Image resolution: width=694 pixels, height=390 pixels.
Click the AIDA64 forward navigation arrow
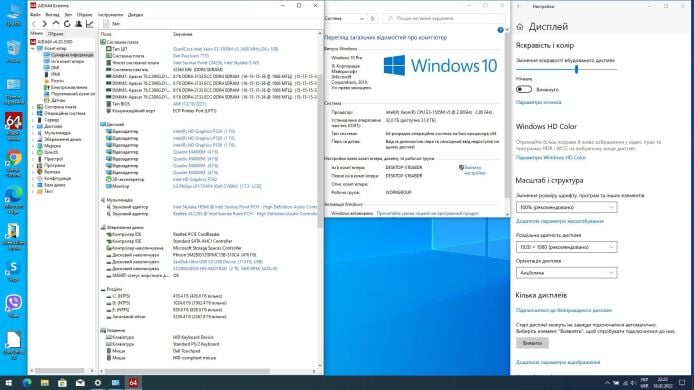[44, 24]
